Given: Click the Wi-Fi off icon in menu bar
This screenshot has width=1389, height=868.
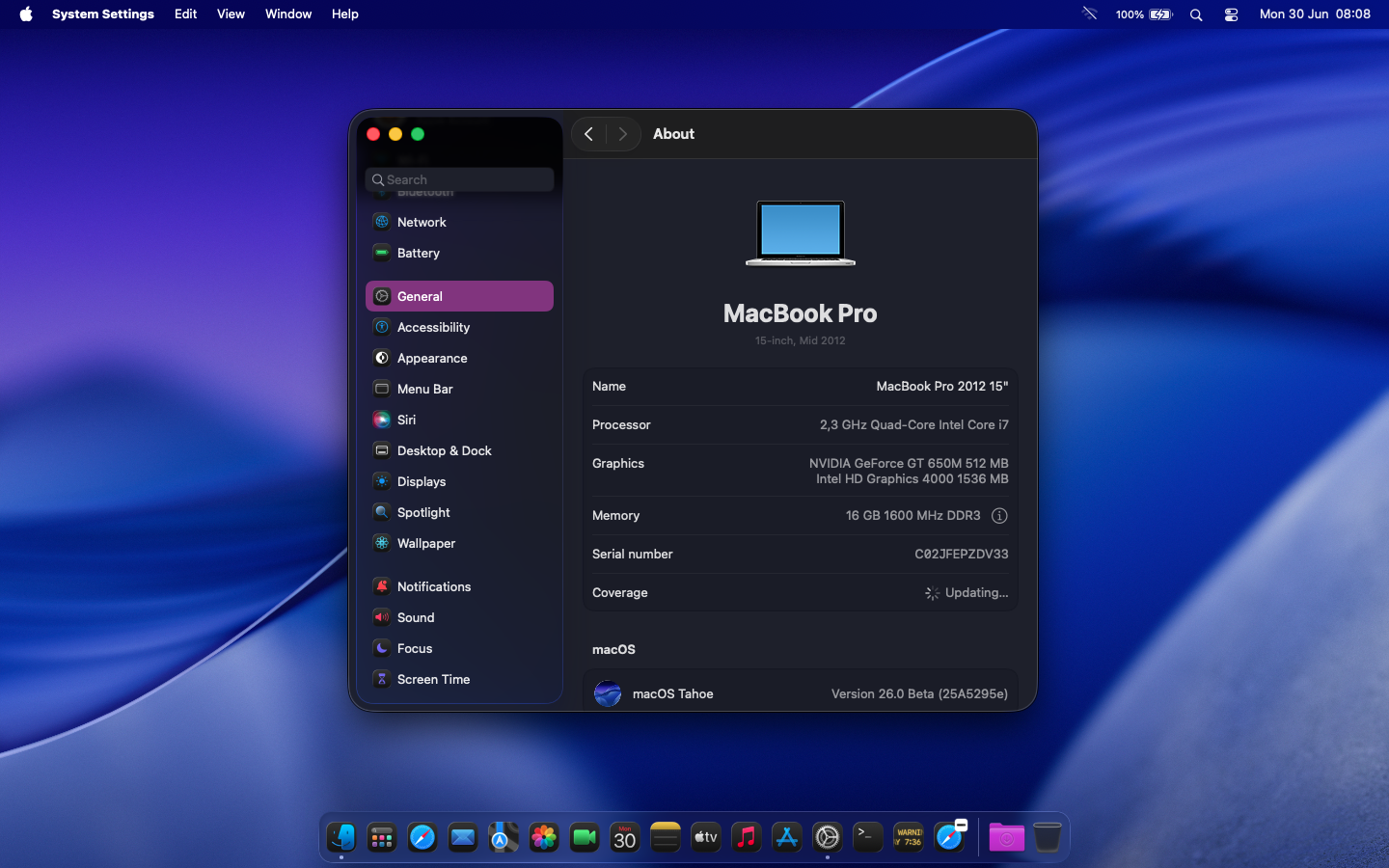Looking at the screenshot, I should click(x=1090, y=14).
